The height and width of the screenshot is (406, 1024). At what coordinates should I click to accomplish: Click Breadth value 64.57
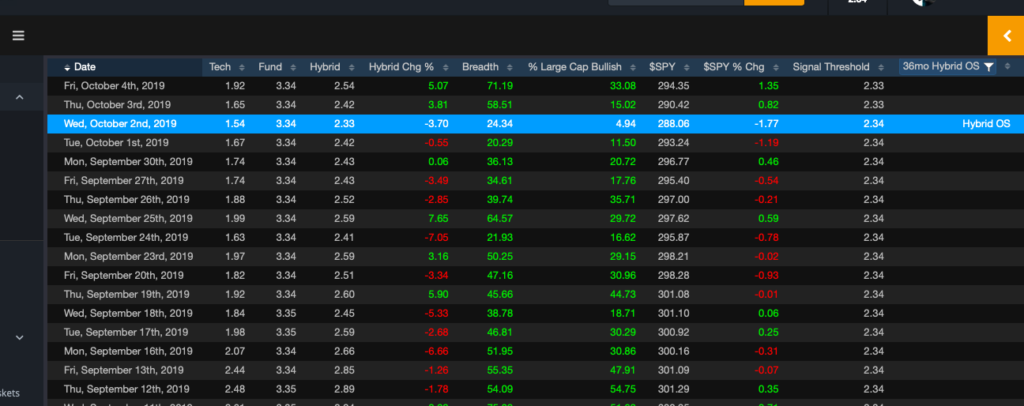[x=500, y=218]
